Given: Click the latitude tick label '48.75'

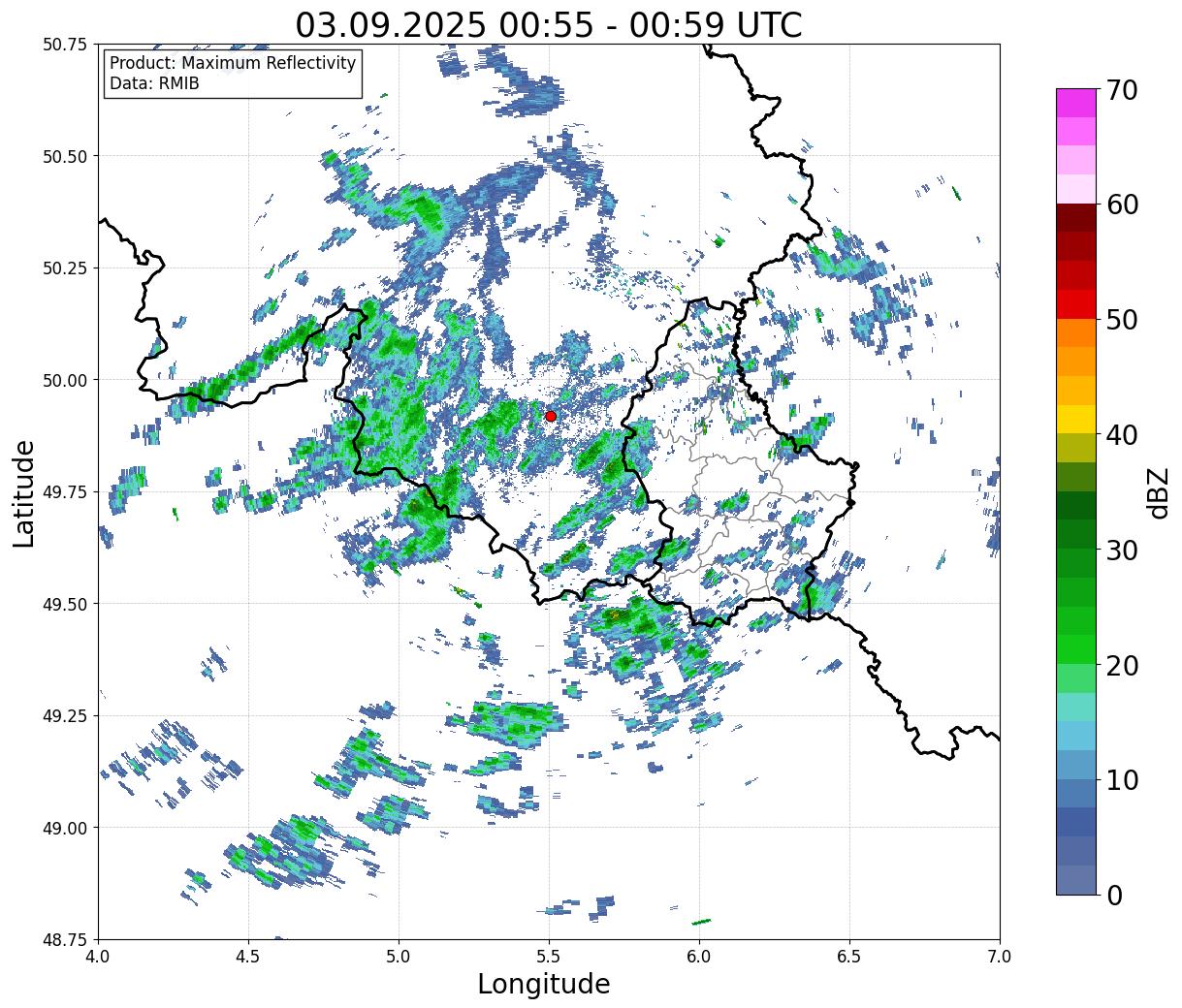Looking at the screenshot, I should 65,939.
